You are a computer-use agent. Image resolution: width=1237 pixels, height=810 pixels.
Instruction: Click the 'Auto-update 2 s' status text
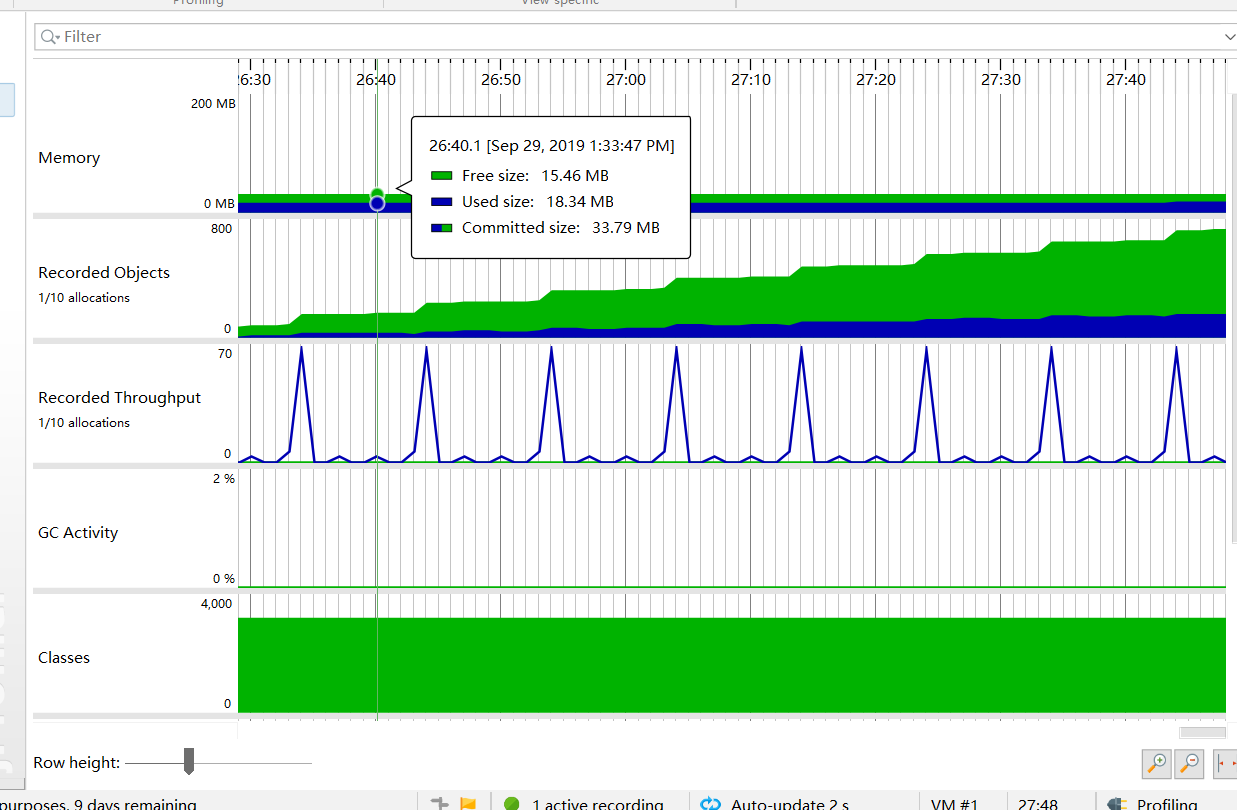click(x=790, y=804)
